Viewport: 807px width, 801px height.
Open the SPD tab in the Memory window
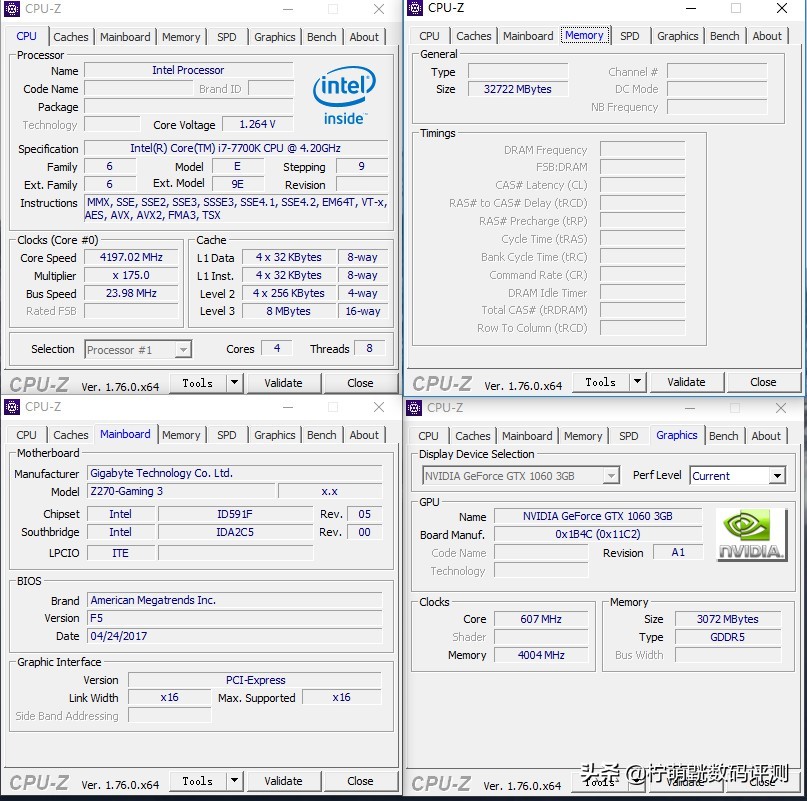(629, 36)
